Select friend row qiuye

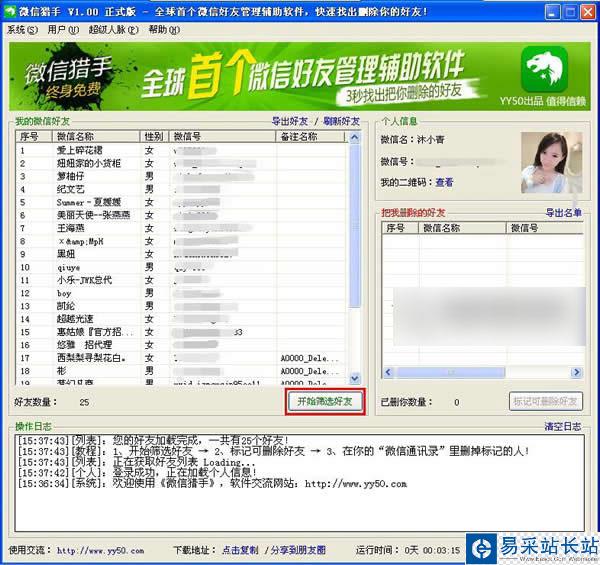[181, 267]
